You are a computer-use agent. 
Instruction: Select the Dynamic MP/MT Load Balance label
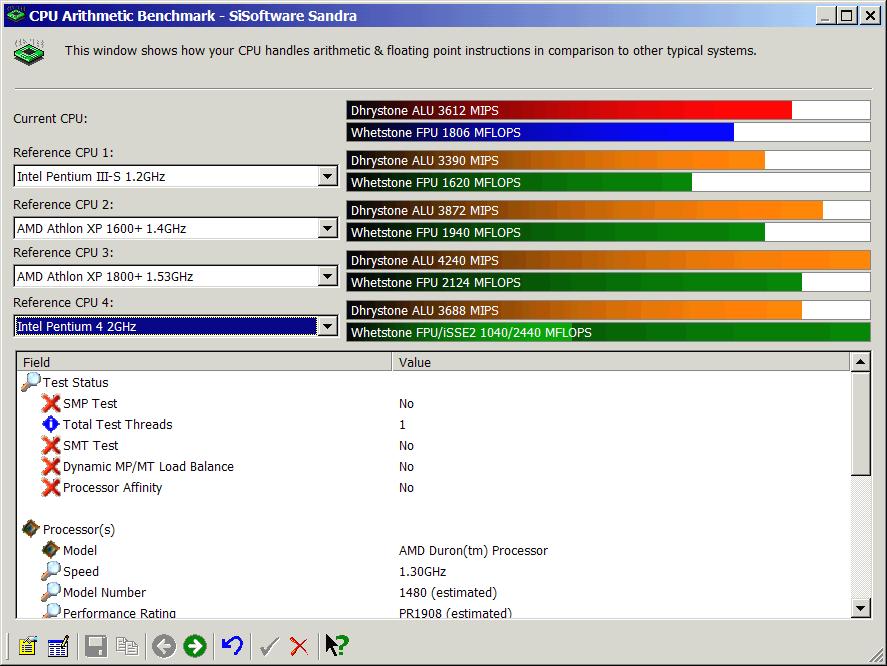coord(148,466)
